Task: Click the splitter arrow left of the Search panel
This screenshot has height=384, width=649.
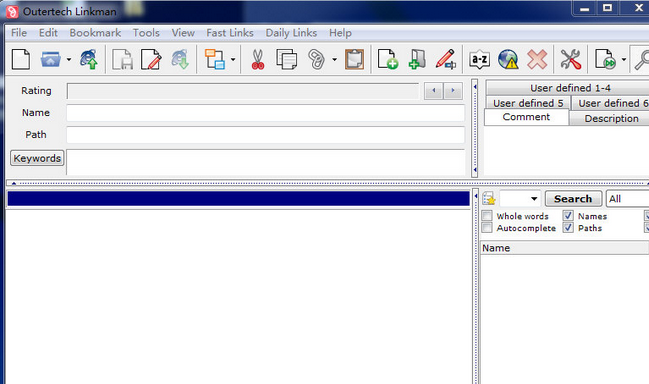Action: click(x=476, y=196)
